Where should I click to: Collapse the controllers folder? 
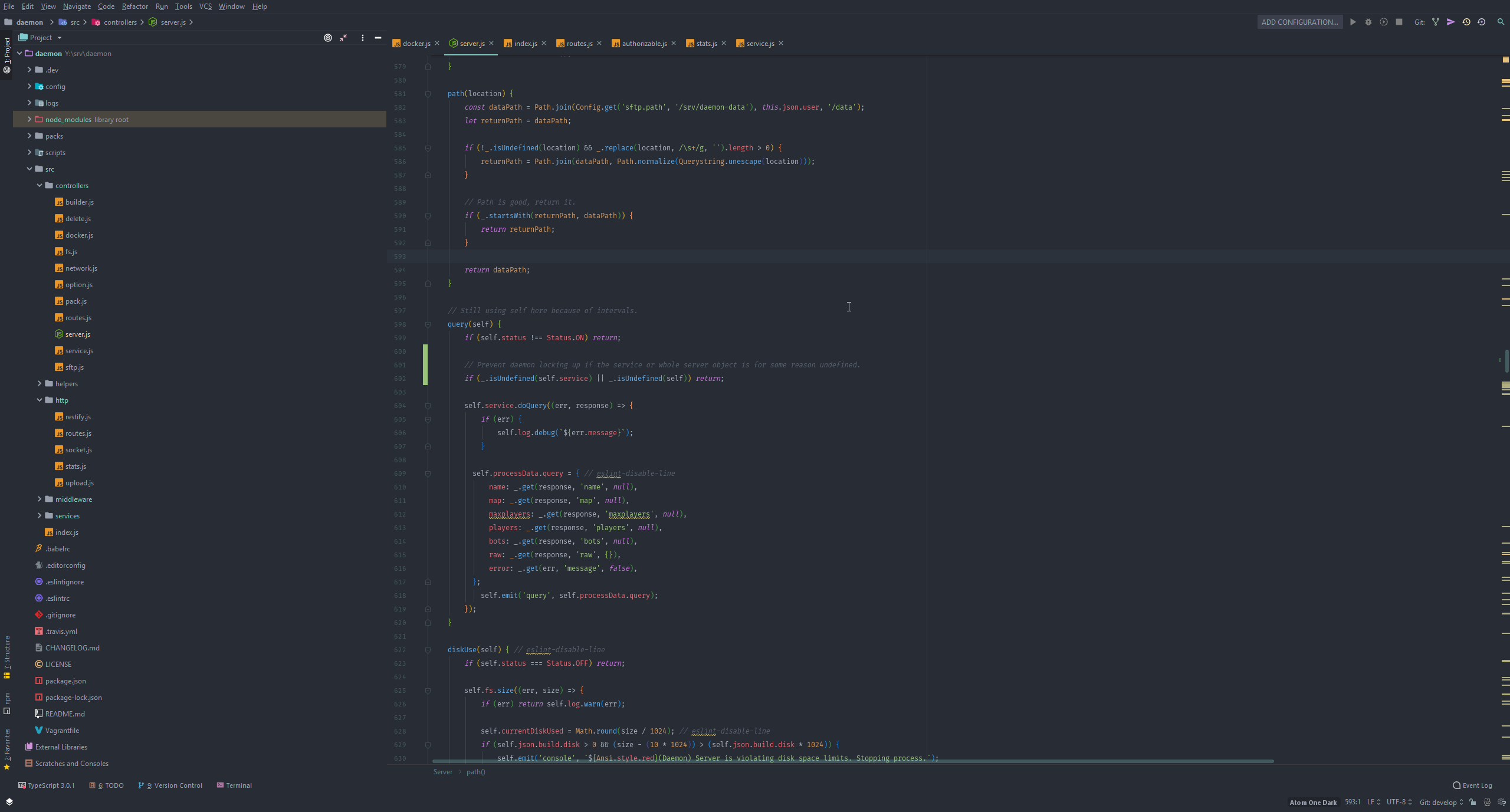pos(40,185)
